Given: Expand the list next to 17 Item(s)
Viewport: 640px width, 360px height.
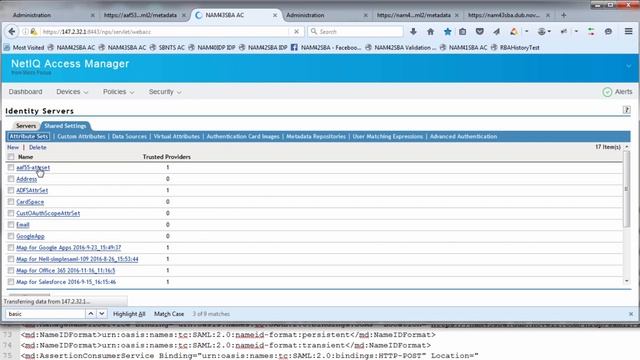Looking at the screenshot, I should click(x=627, y=147).
